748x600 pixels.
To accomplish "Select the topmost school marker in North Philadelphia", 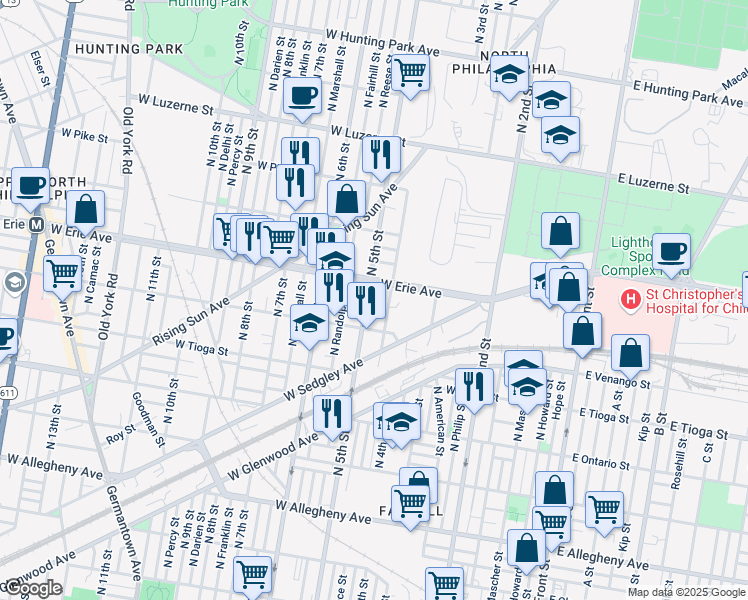I will [x=509, y=77].
